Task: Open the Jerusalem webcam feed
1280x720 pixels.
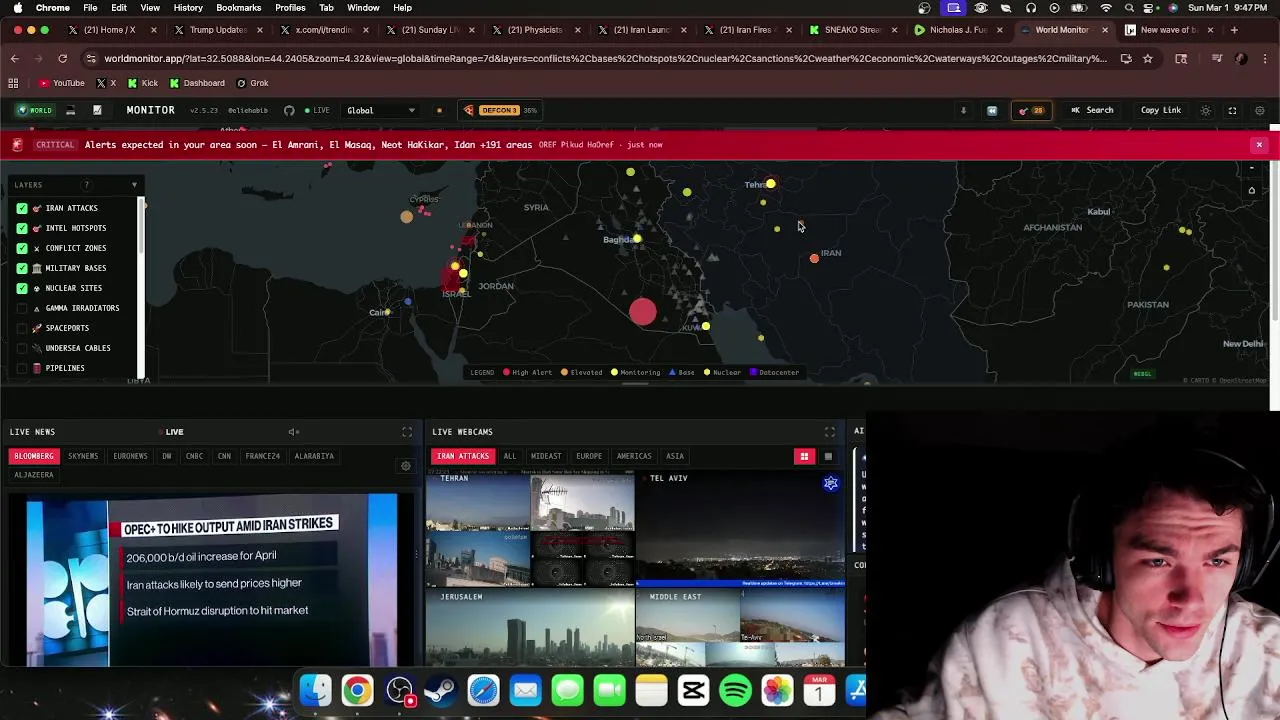Action: point(530,629)
